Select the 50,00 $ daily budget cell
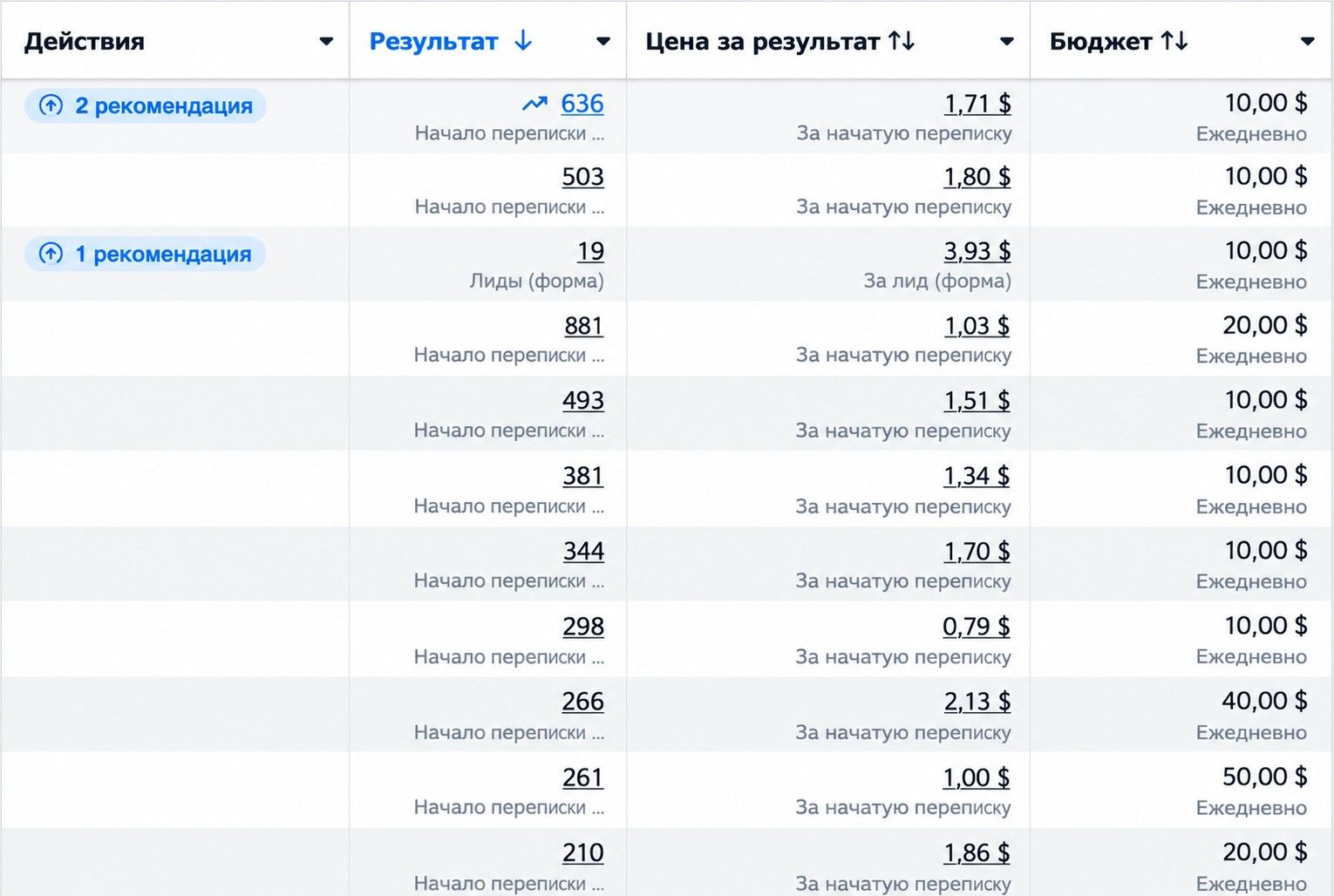 point(1181,790)
